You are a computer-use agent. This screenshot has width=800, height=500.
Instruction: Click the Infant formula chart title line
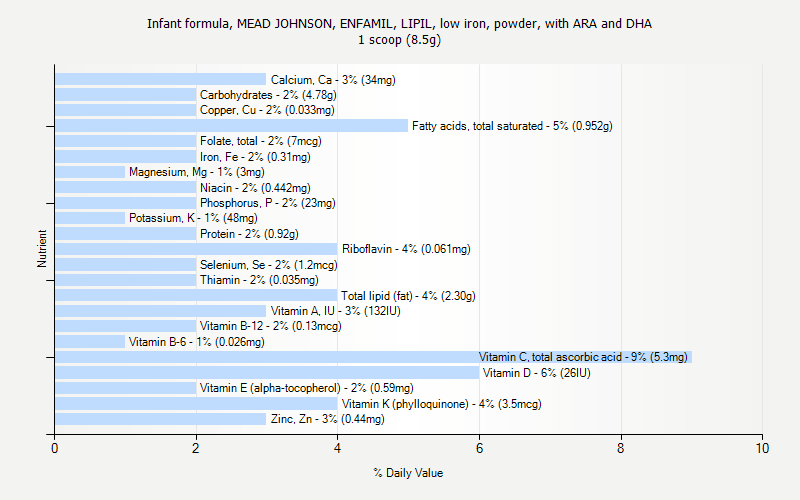(399, 24)
